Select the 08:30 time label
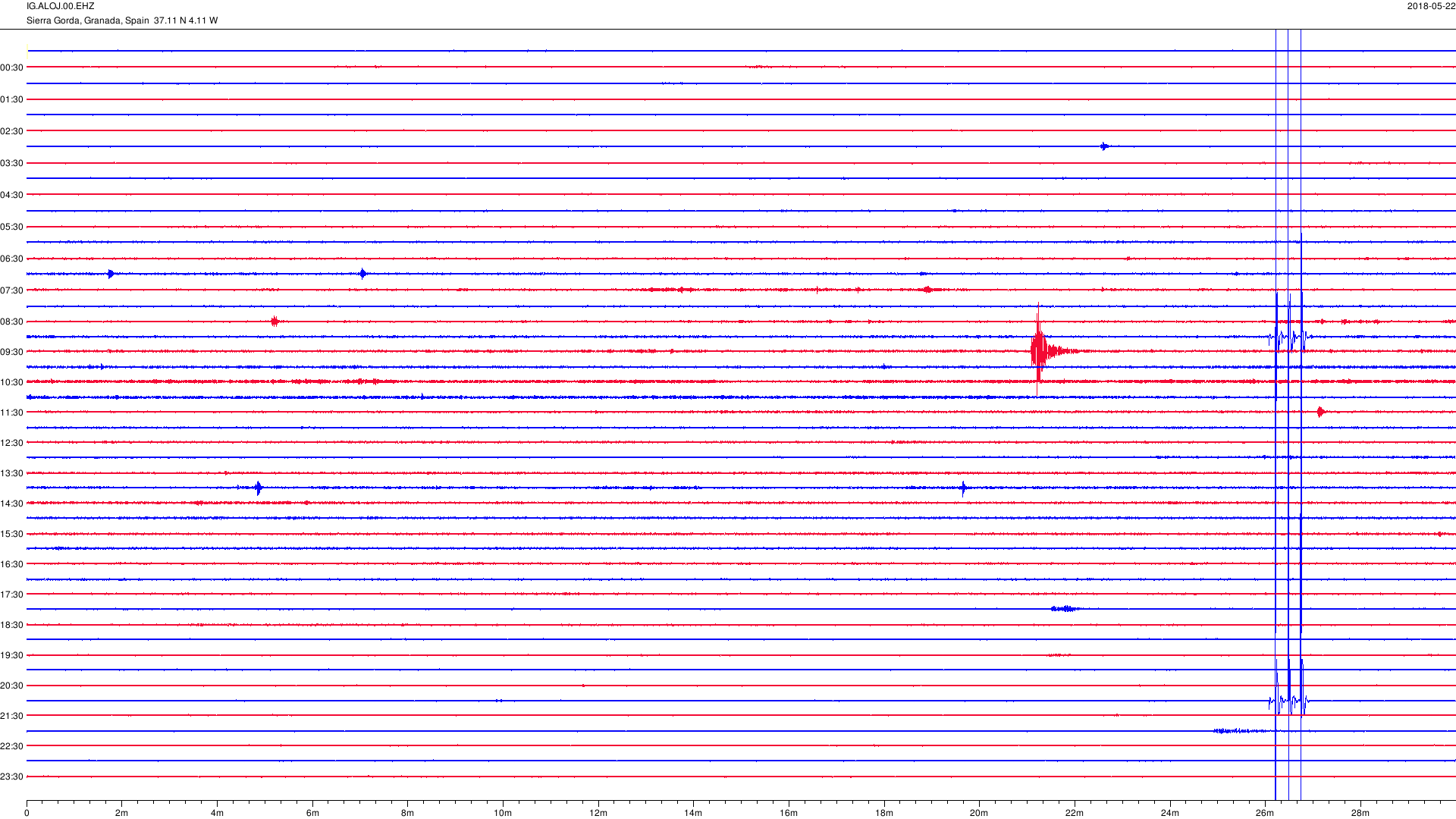1456x819 pixels. [11, 322]
